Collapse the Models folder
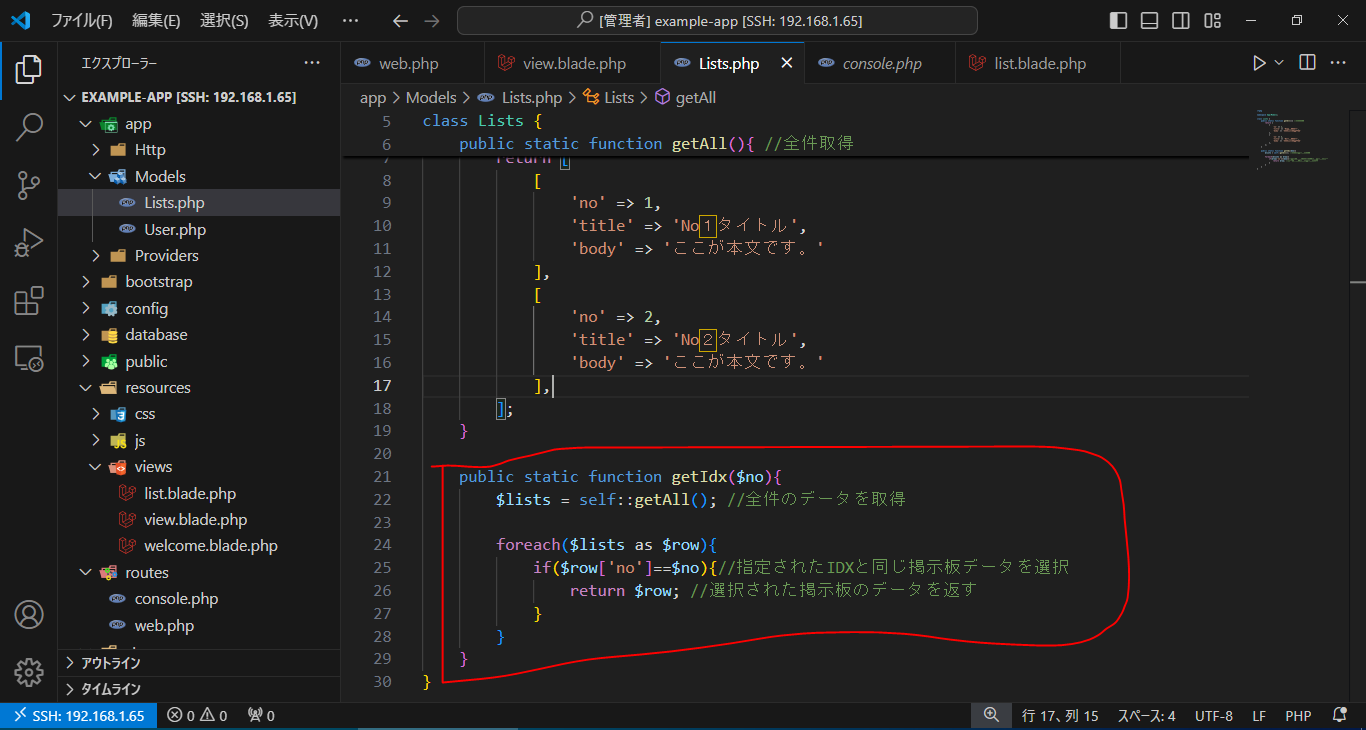This screenshot has width=1366, height=730. click(x=199, y=176)
